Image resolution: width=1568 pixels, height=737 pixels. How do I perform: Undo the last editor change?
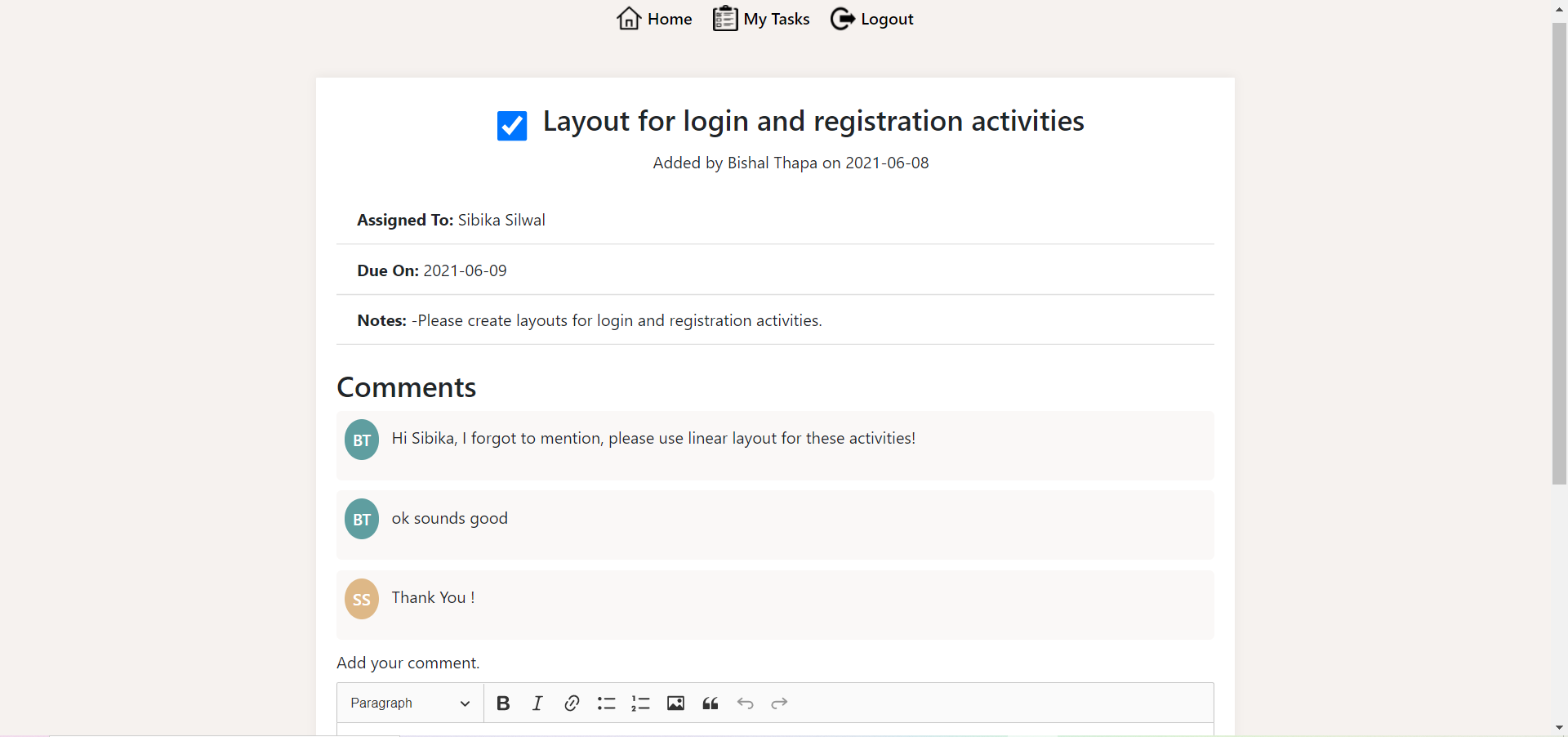[x=745, y=703]
